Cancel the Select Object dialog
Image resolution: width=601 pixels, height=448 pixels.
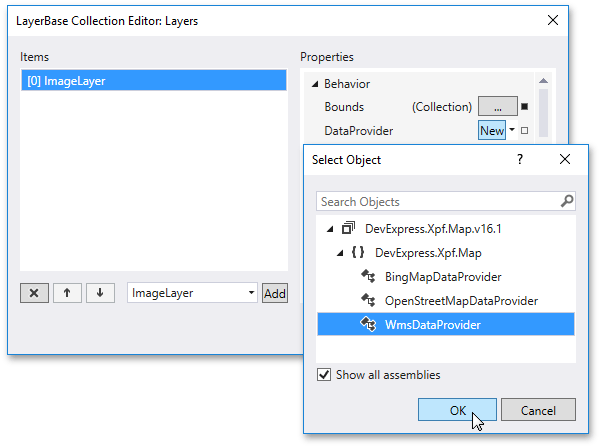(x=538, y=410)
